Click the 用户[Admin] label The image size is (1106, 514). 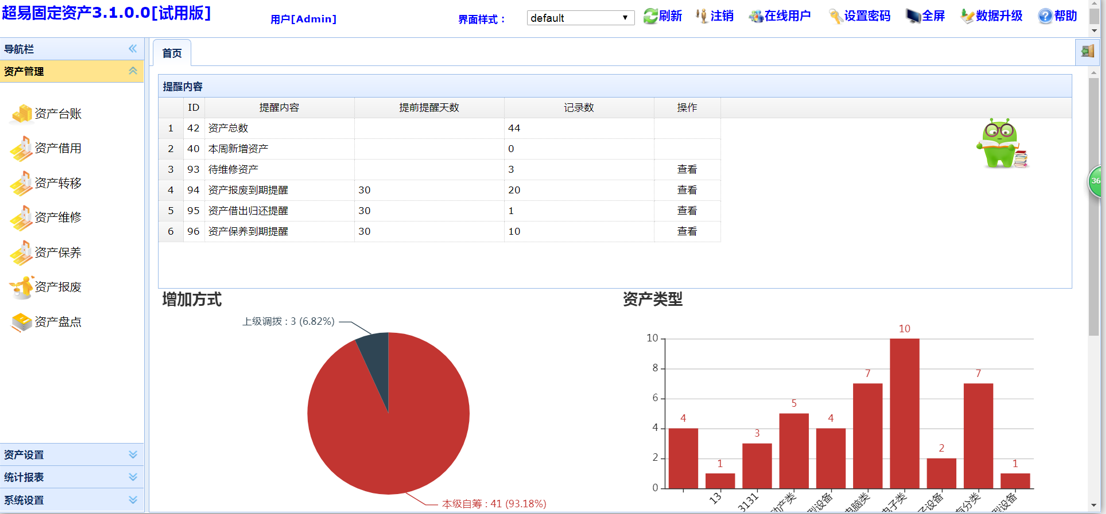[303, 19]
